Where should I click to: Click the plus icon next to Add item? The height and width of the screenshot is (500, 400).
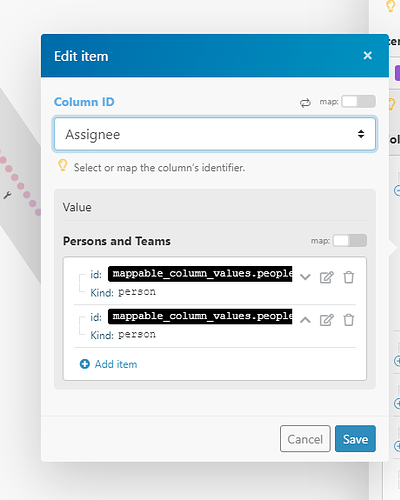point(85,364)
